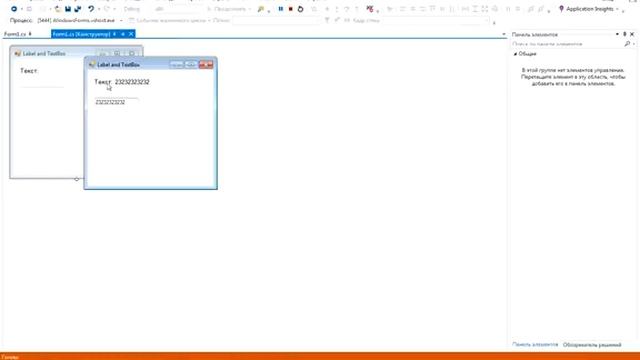Stop debugging with the red square icon

click(x=291, y=9)
